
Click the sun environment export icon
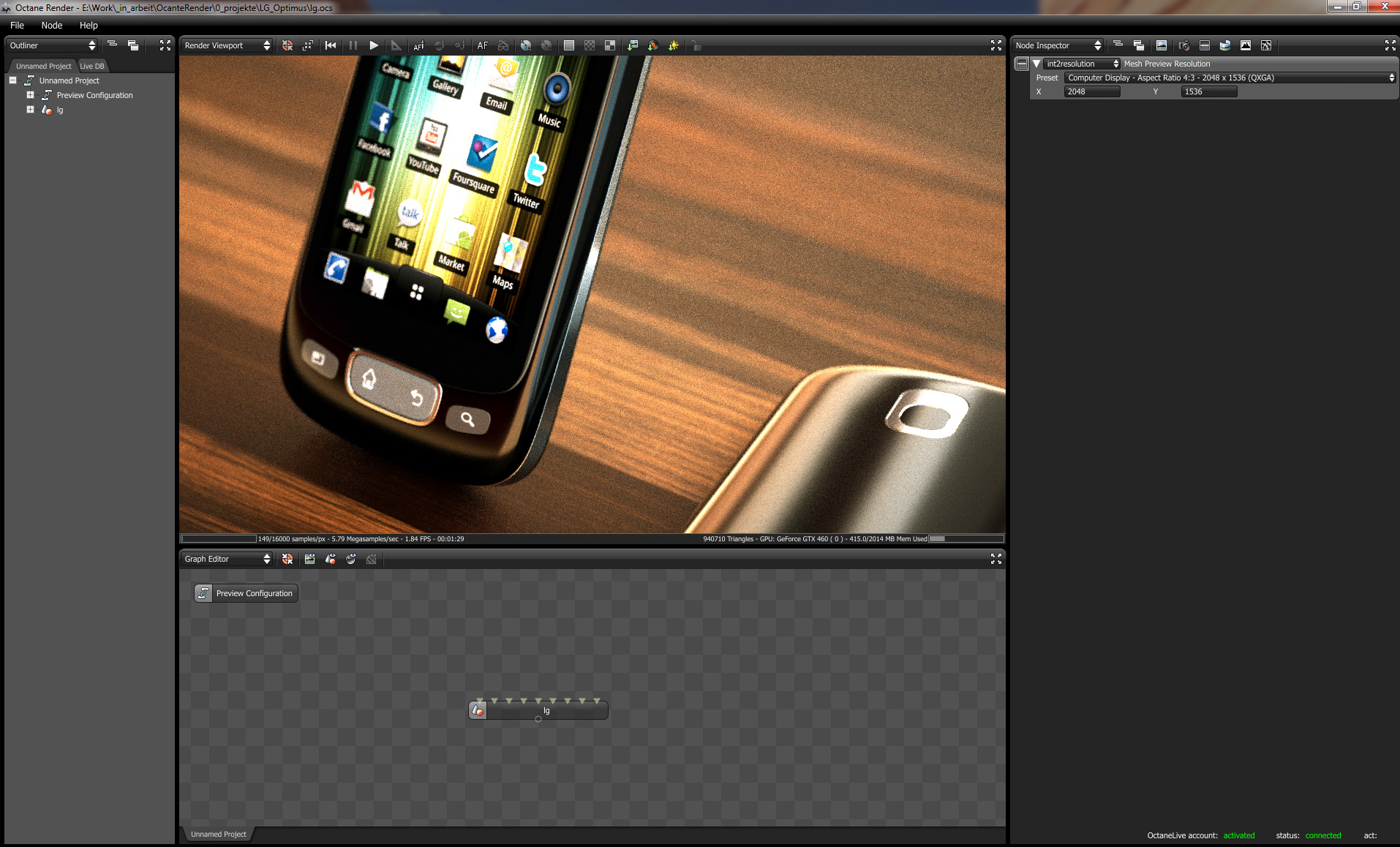[x=674, y=45]
